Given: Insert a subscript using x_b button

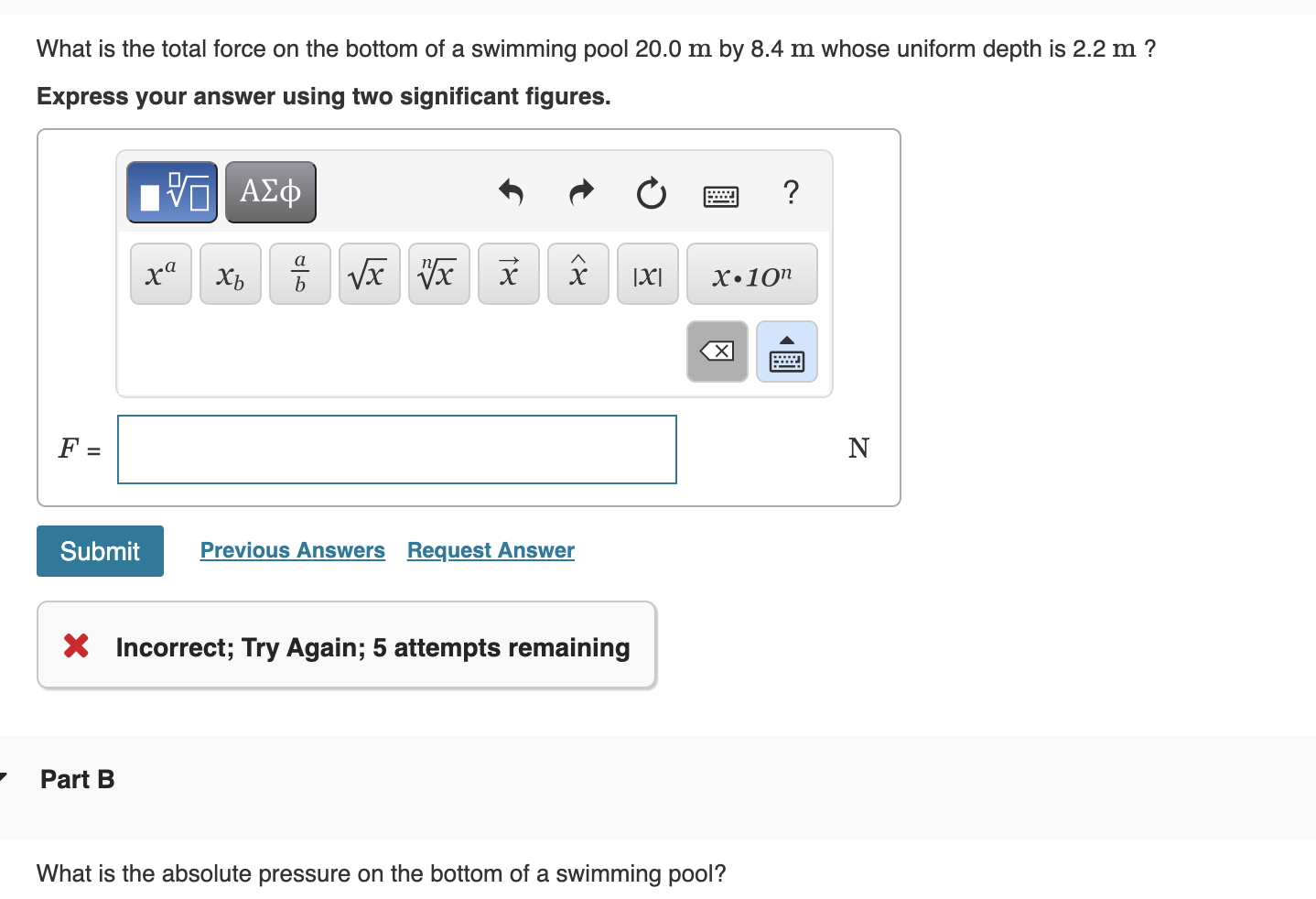Looking at the screenshot, I should (x=230, y=273).
